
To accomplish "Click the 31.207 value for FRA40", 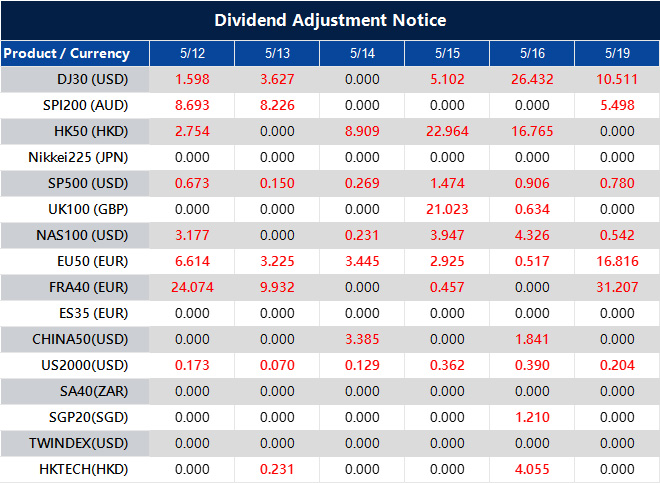I will tap(617, 287).
